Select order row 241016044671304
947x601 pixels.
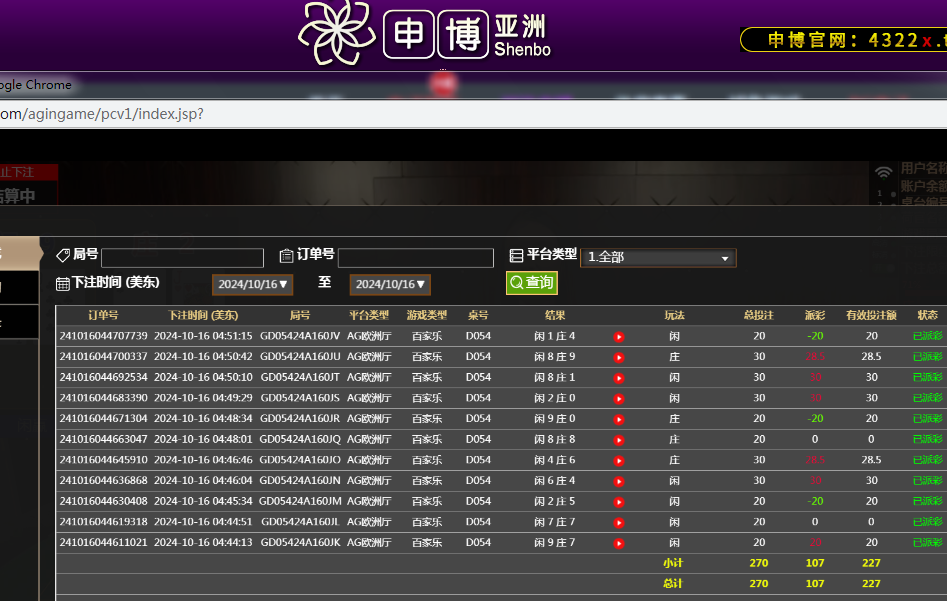pyautogui.click(x=103, y=419)
